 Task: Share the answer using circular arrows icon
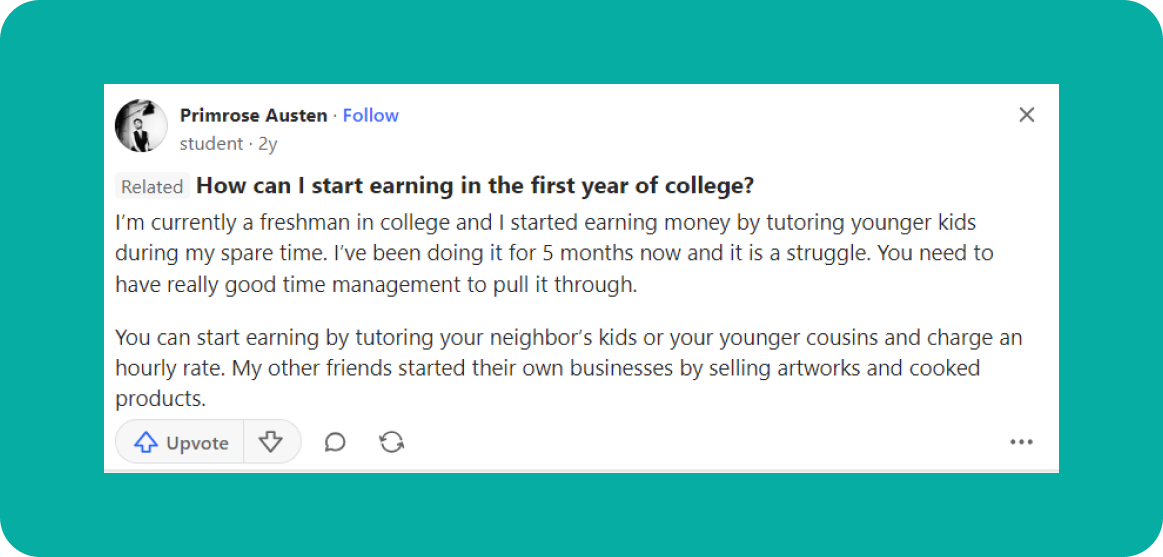[x=392, y=442]
